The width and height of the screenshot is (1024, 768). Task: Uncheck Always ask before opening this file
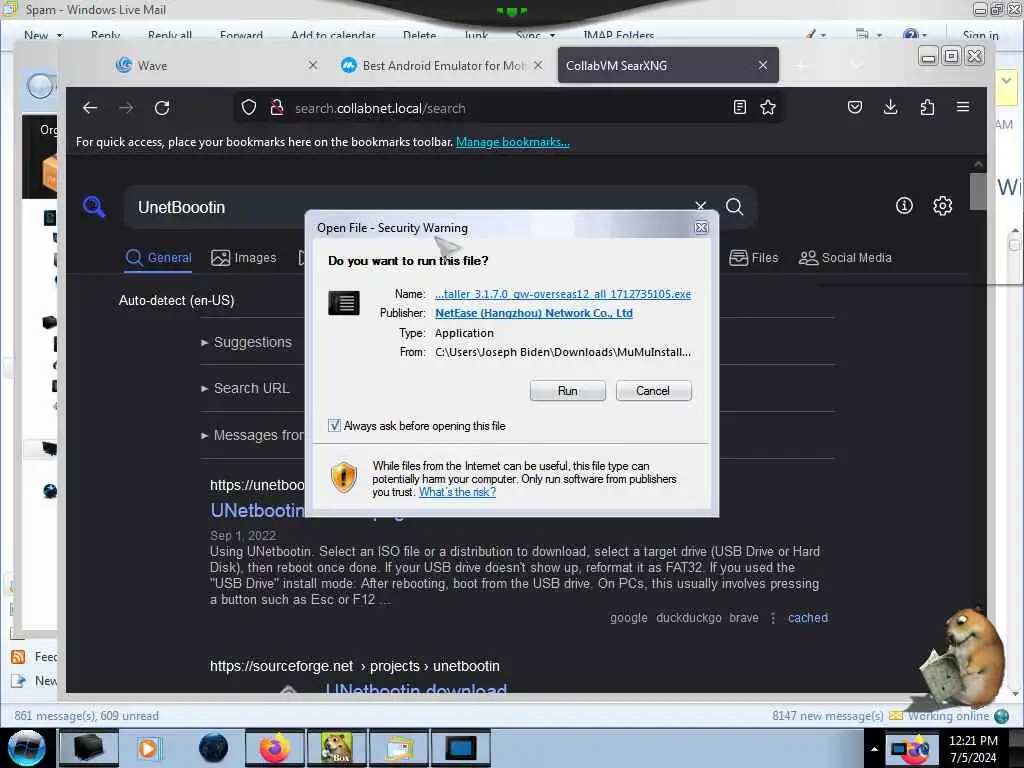pos(334,426)
